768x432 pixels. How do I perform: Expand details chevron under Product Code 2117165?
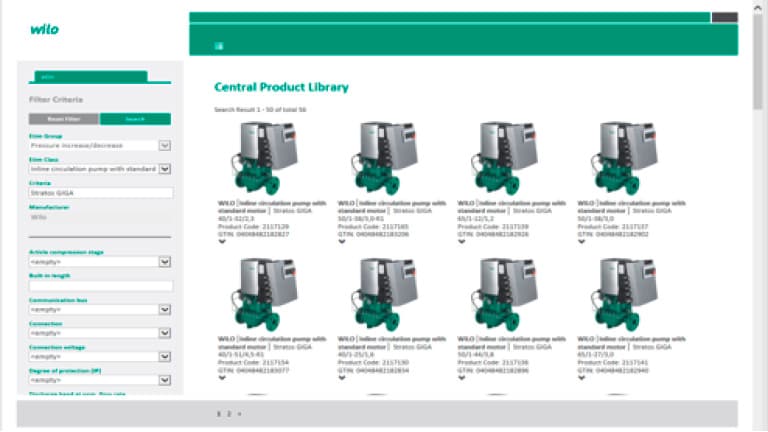(342, 241)
